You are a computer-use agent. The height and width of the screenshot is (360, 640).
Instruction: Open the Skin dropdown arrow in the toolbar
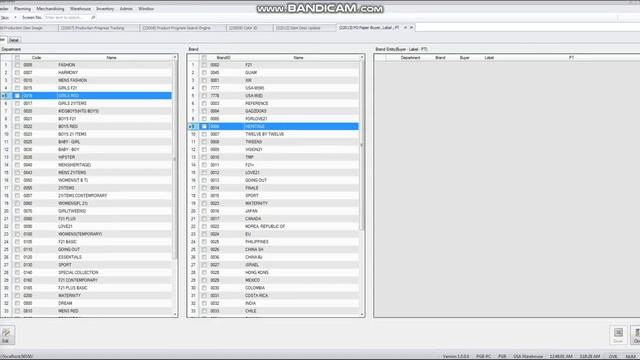tap(16, 18)
